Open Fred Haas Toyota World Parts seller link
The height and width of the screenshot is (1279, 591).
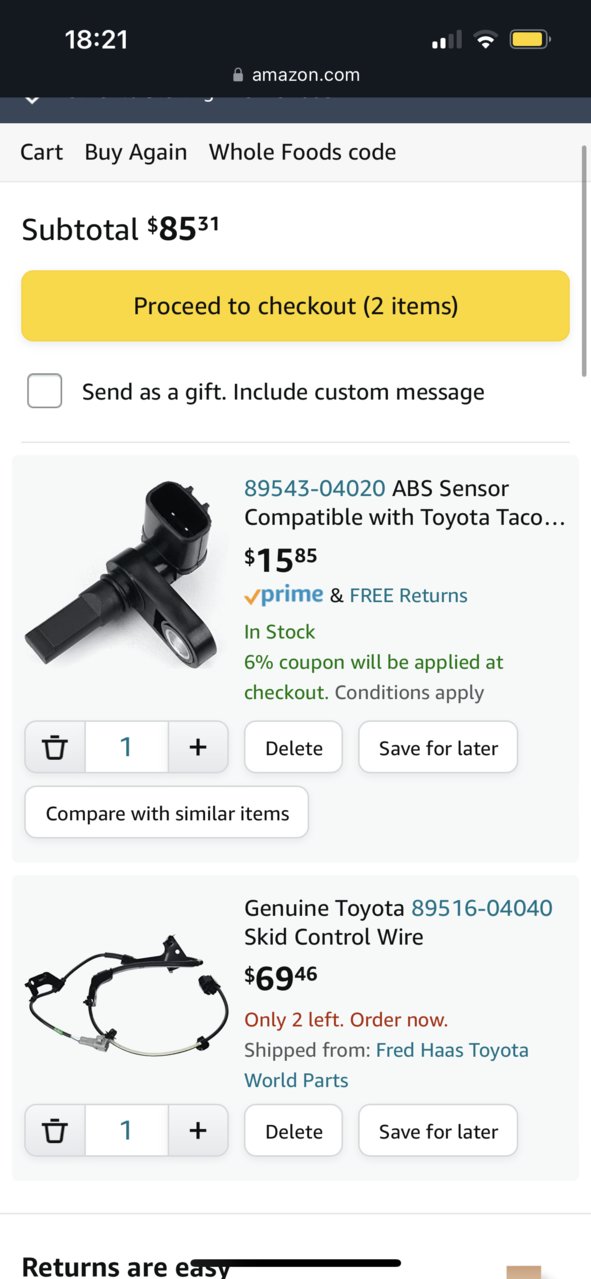pos(386,1065)
